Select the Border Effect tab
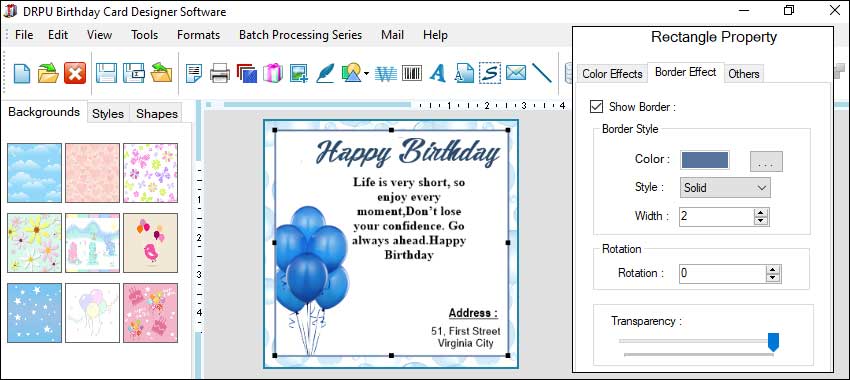The width and height of the screenshot is (850, 380). click(x=686, y=72)
